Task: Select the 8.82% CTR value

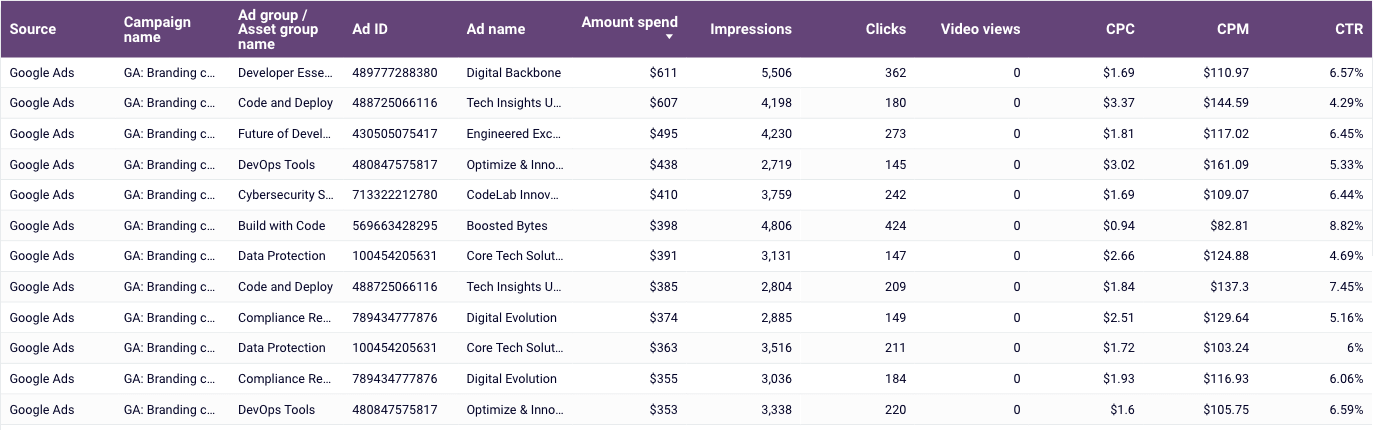Action: pyautogui.click(x=1345, y=226)
